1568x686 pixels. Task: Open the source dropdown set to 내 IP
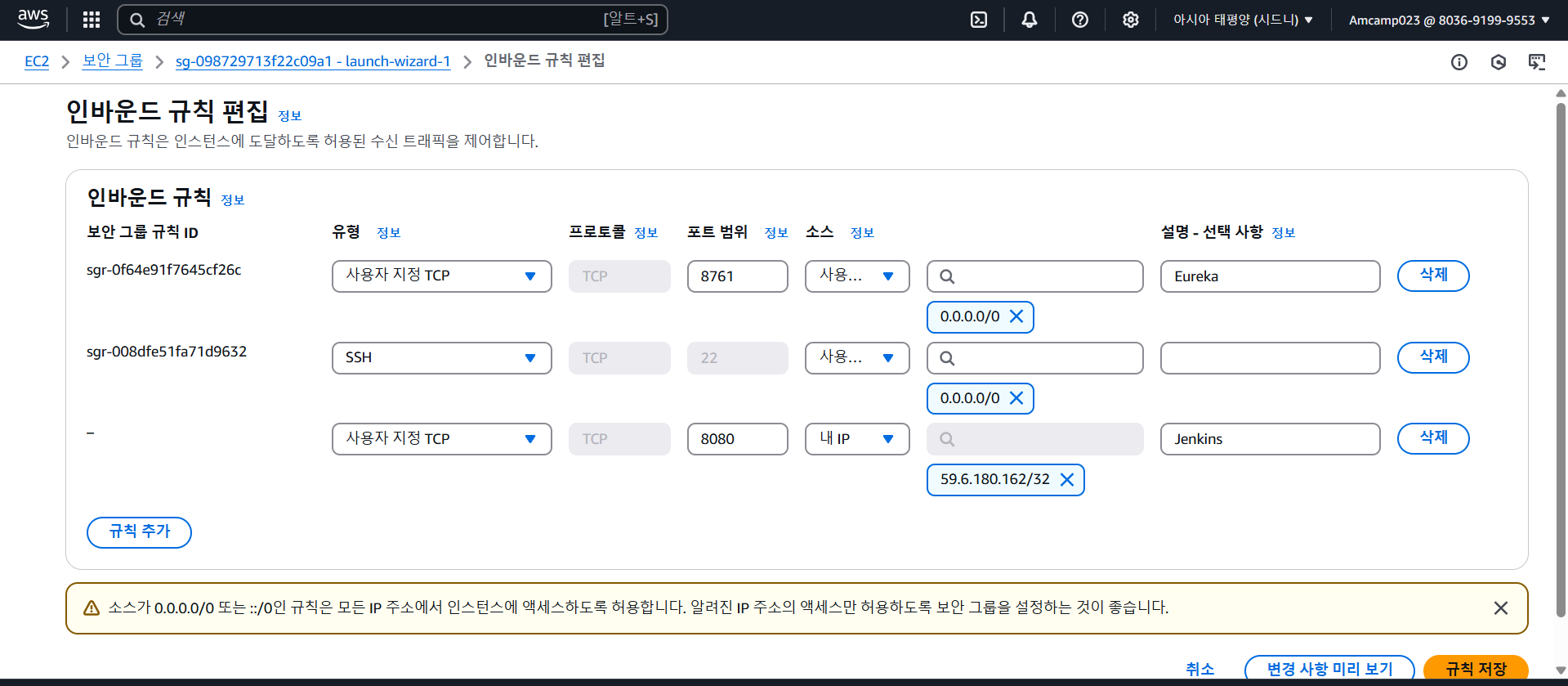coord(857,439)
